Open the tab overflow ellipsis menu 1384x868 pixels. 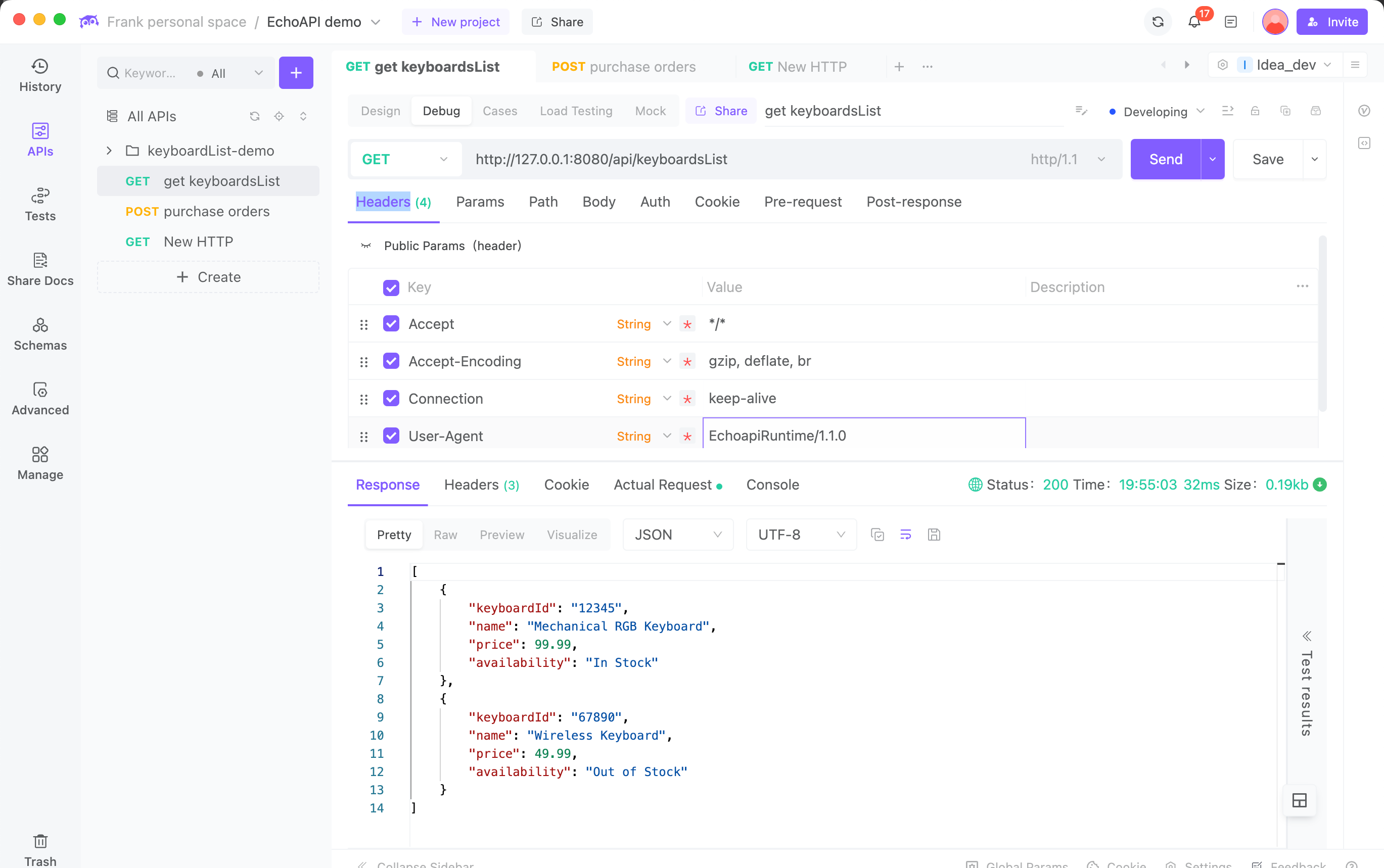coord(928,67)
